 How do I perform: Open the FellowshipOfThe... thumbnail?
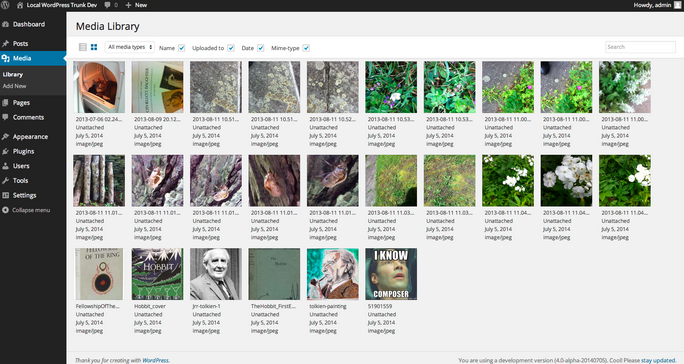coord(99,274)
